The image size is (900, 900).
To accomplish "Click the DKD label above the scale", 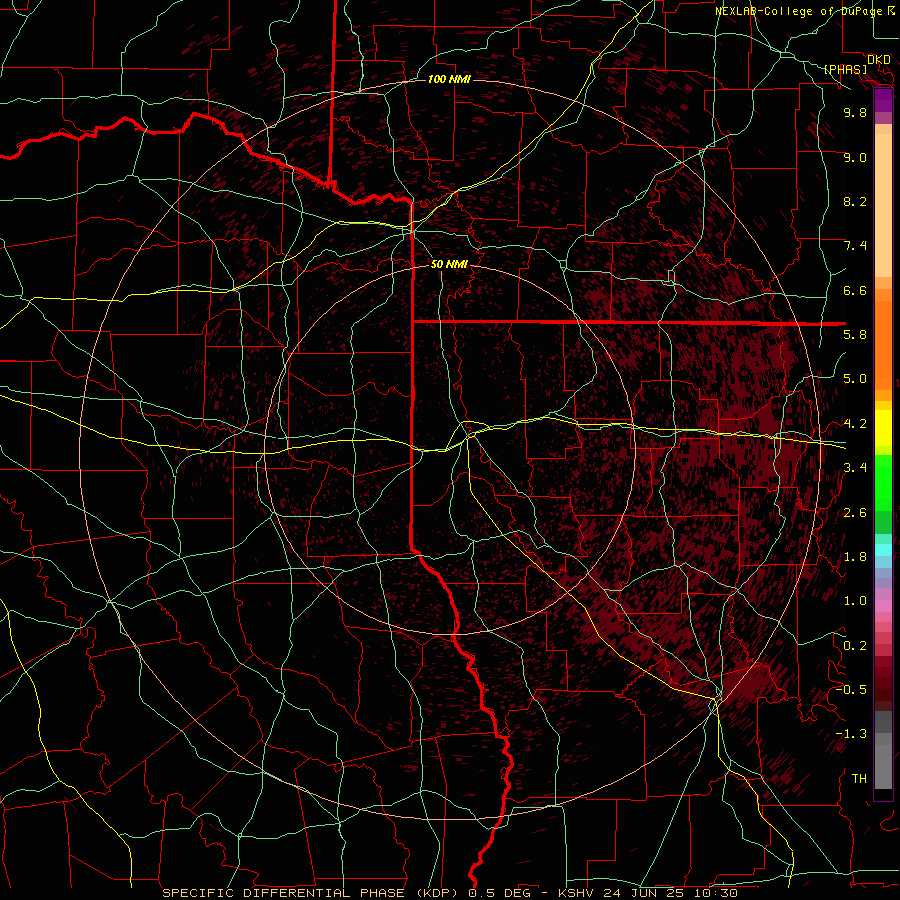I will (x=879, y=60).
